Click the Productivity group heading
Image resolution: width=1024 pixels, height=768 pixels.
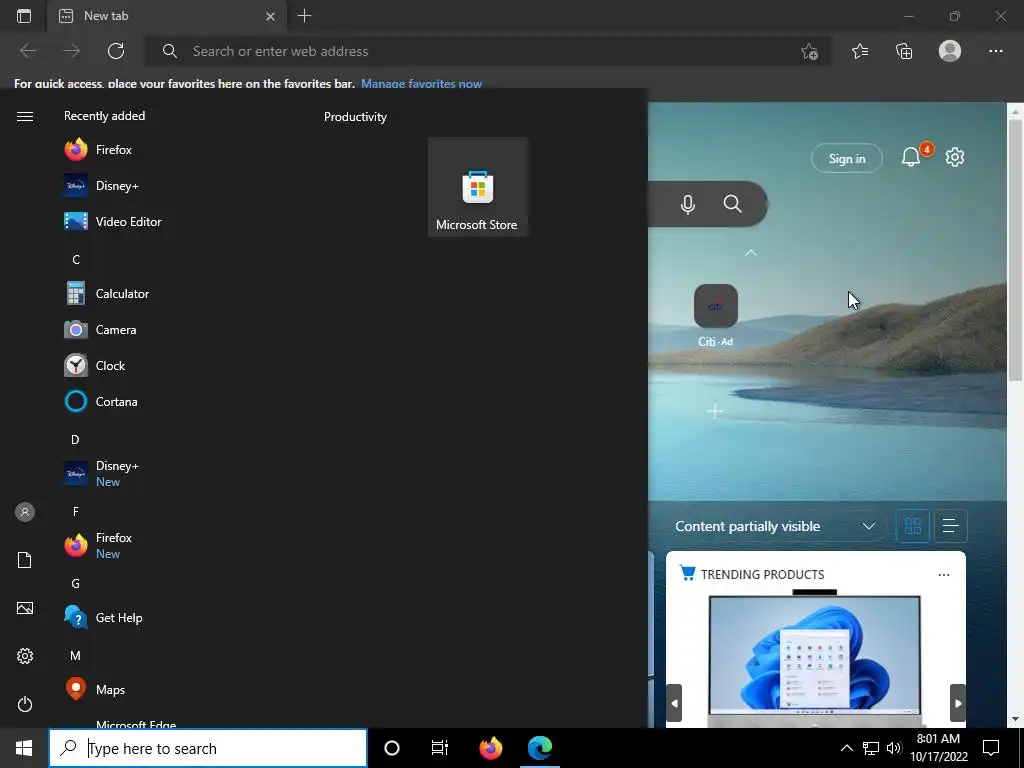point(355,117)
